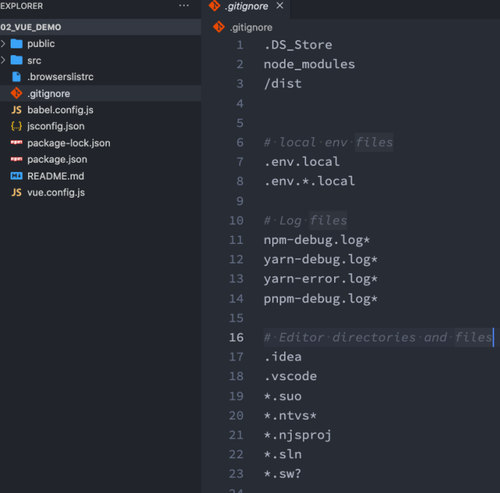Screen dimensions: 500x493
Task: Click the JS icon for babel.config.js
Action: click(x=16, y=110)
